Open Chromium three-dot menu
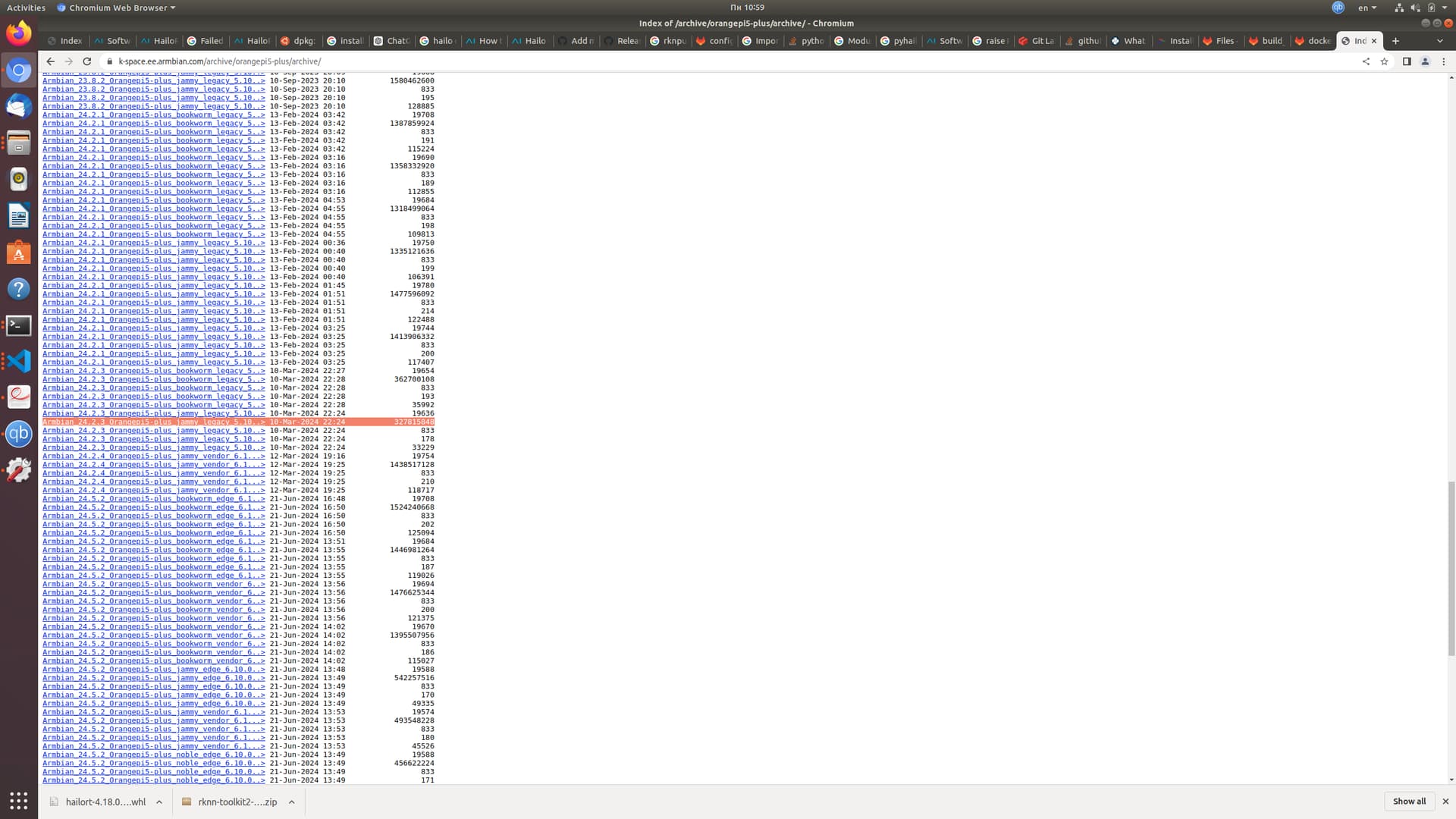This screenshot has height=819, width=1456. 1443,61
